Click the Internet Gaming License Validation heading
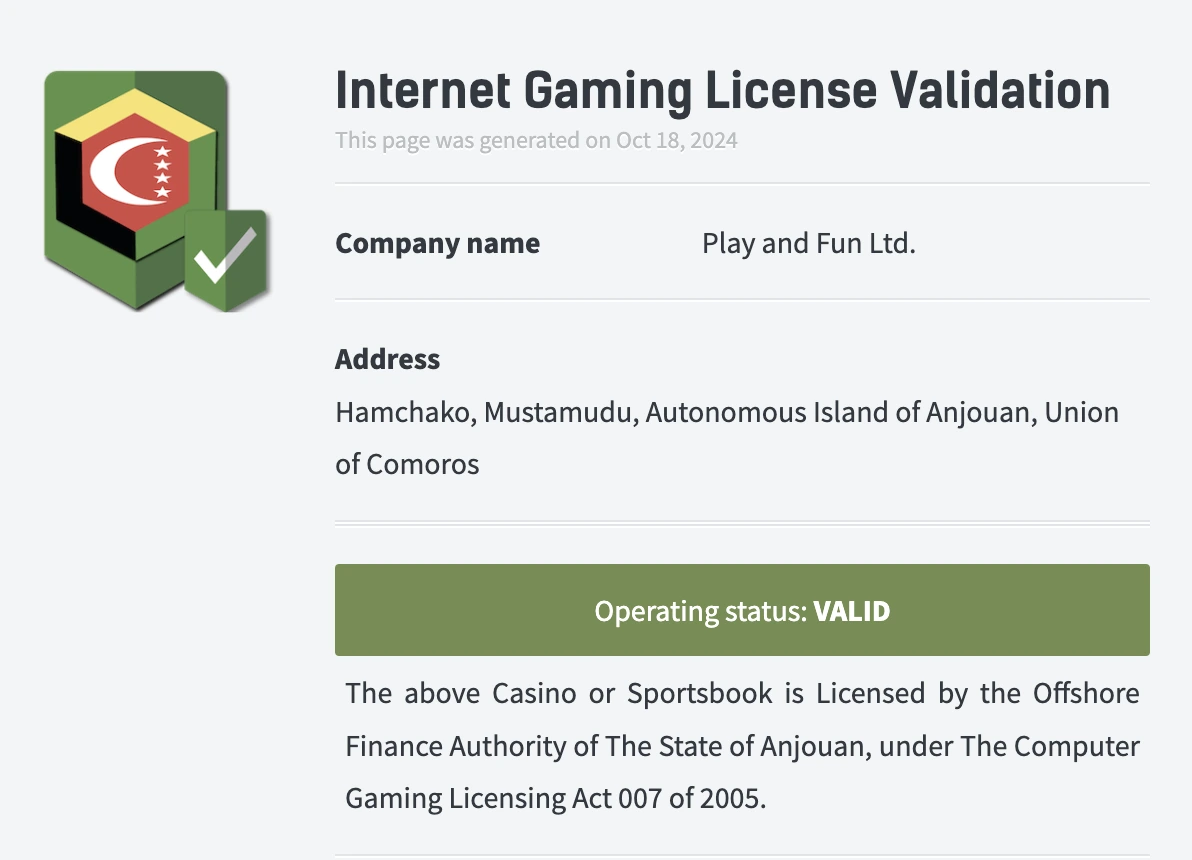 (722, 90)
